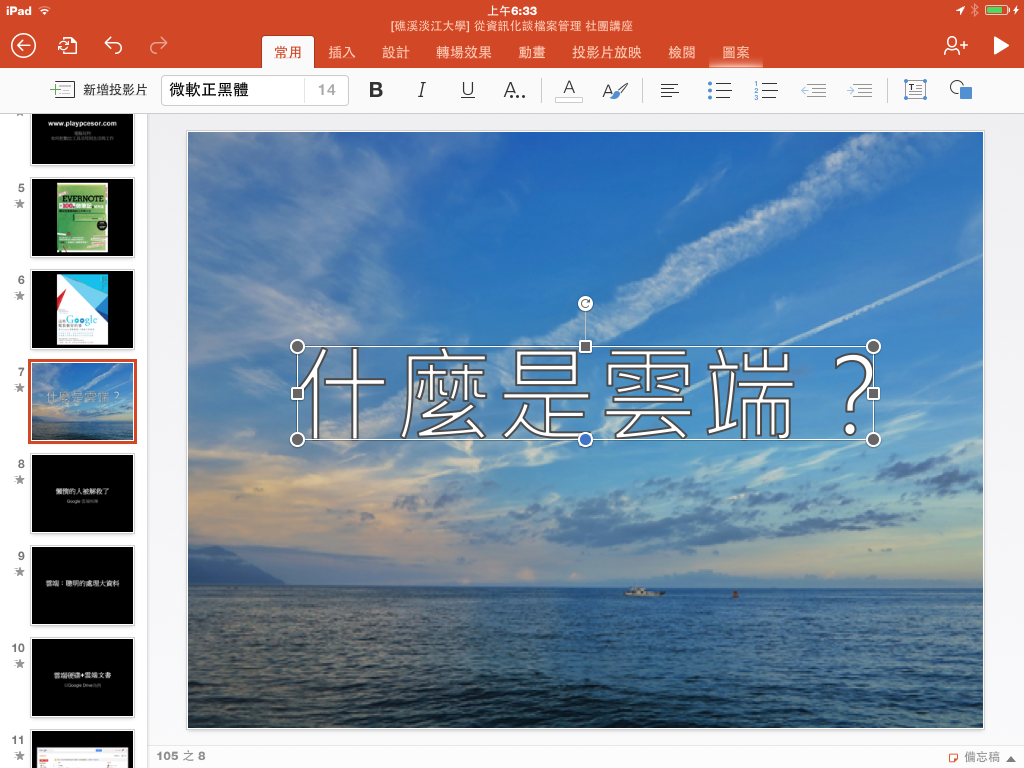
Task: Select slide 10 thumbnail
Action: (82, 678)
